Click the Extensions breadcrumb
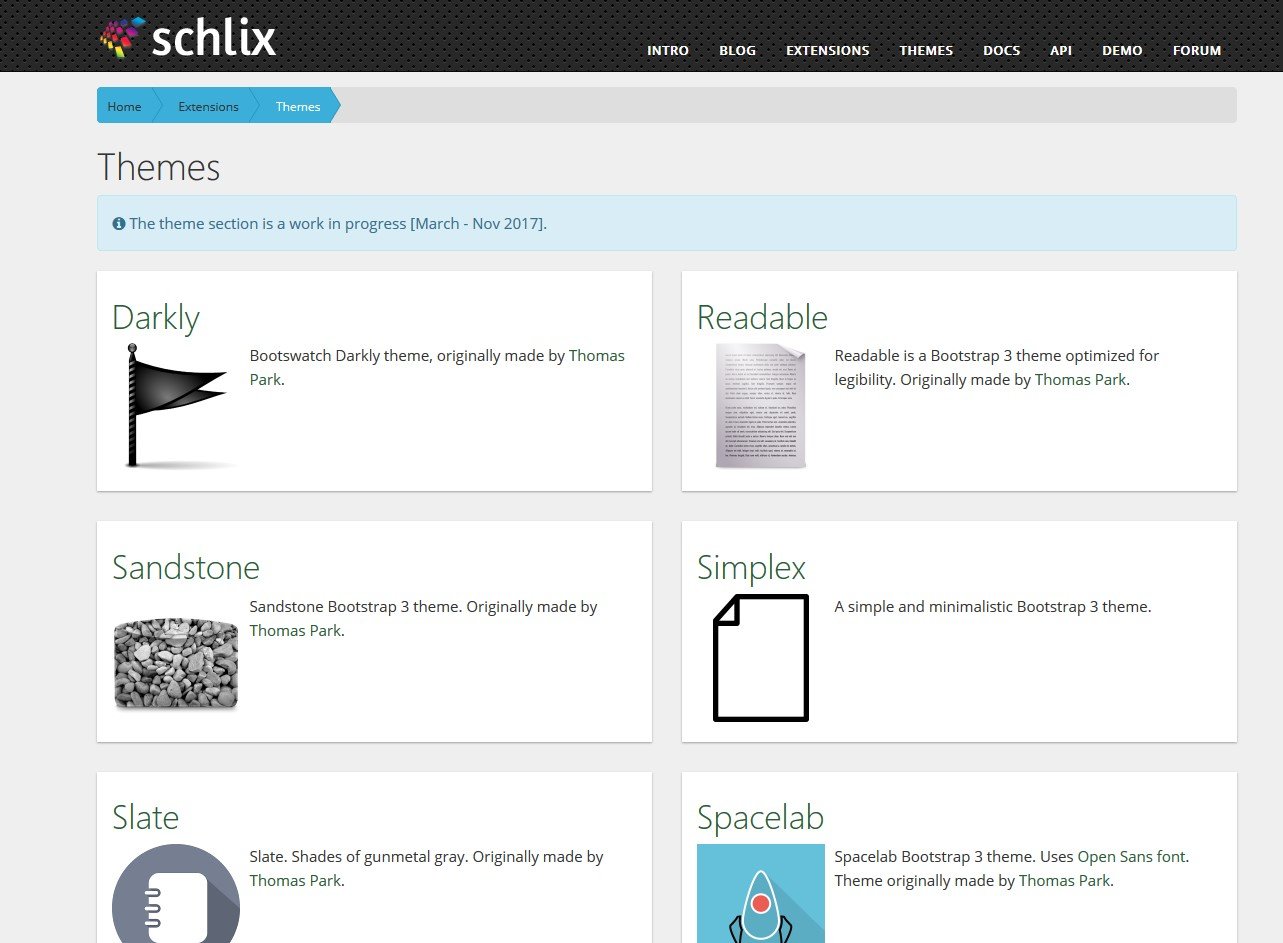The width and height of the screenshot is (1283, 943). tap(208, 106)
